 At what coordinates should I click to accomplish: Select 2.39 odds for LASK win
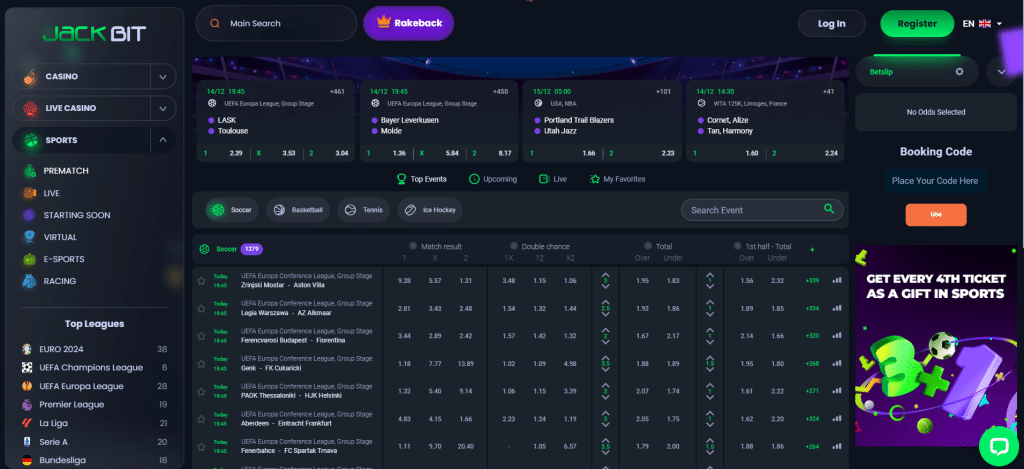tap(236, 154)
